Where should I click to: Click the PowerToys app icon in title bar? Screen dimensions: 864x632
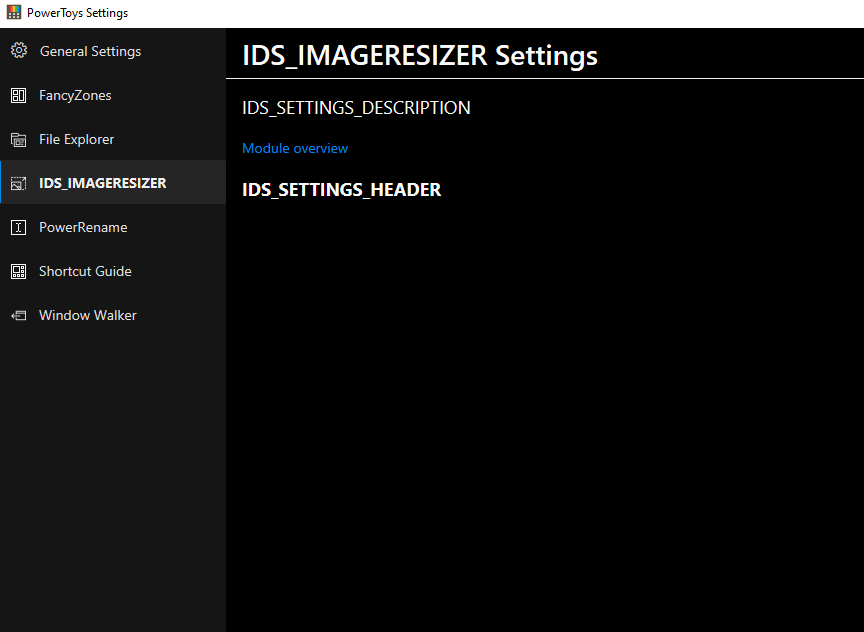[14, 12]
